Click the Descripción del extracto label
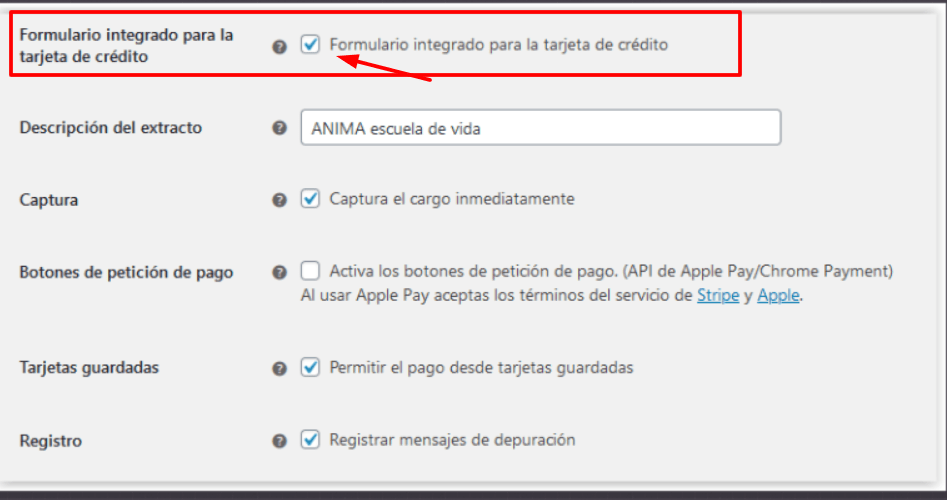The width and height of the screenshot is (947, 500). click(111, 127)
